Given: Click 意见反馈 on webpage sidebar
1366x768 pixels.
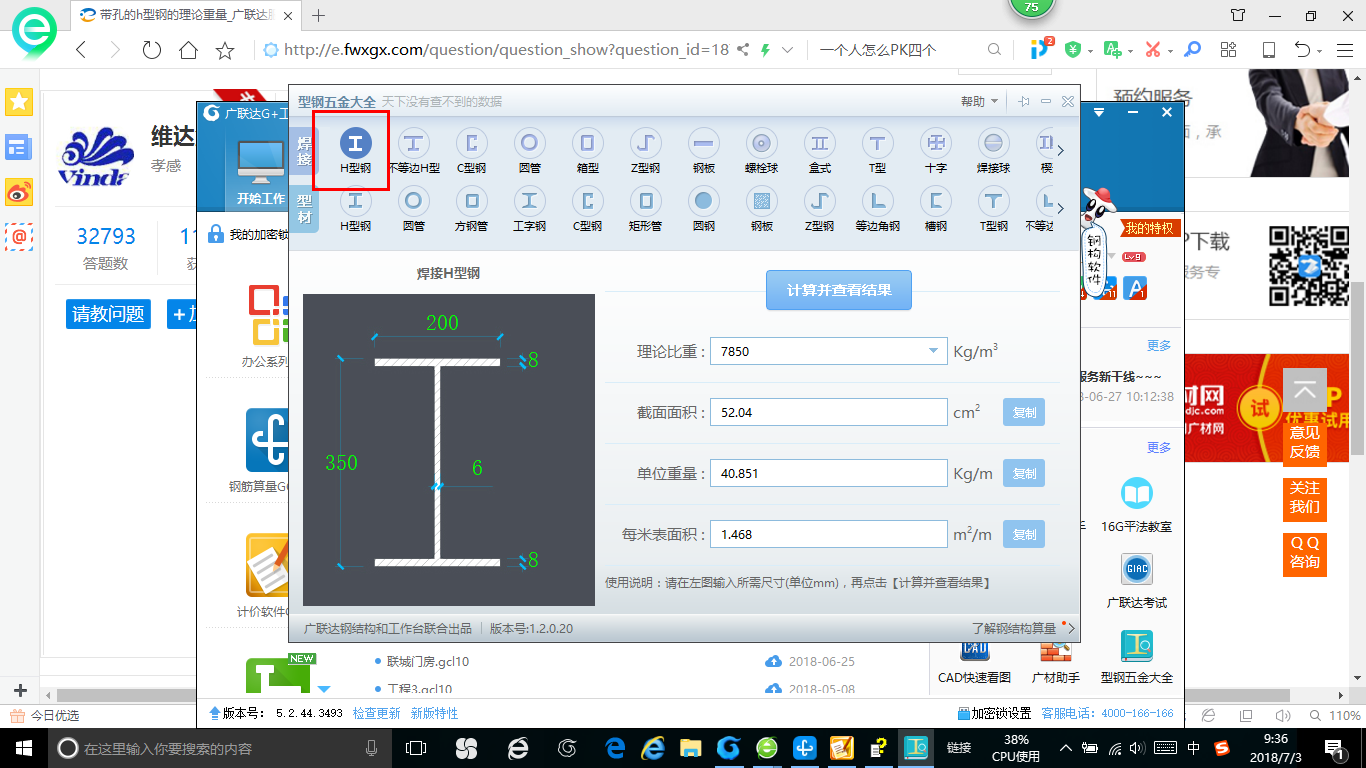Looking at the screenshot, I should pos(1304,442).
